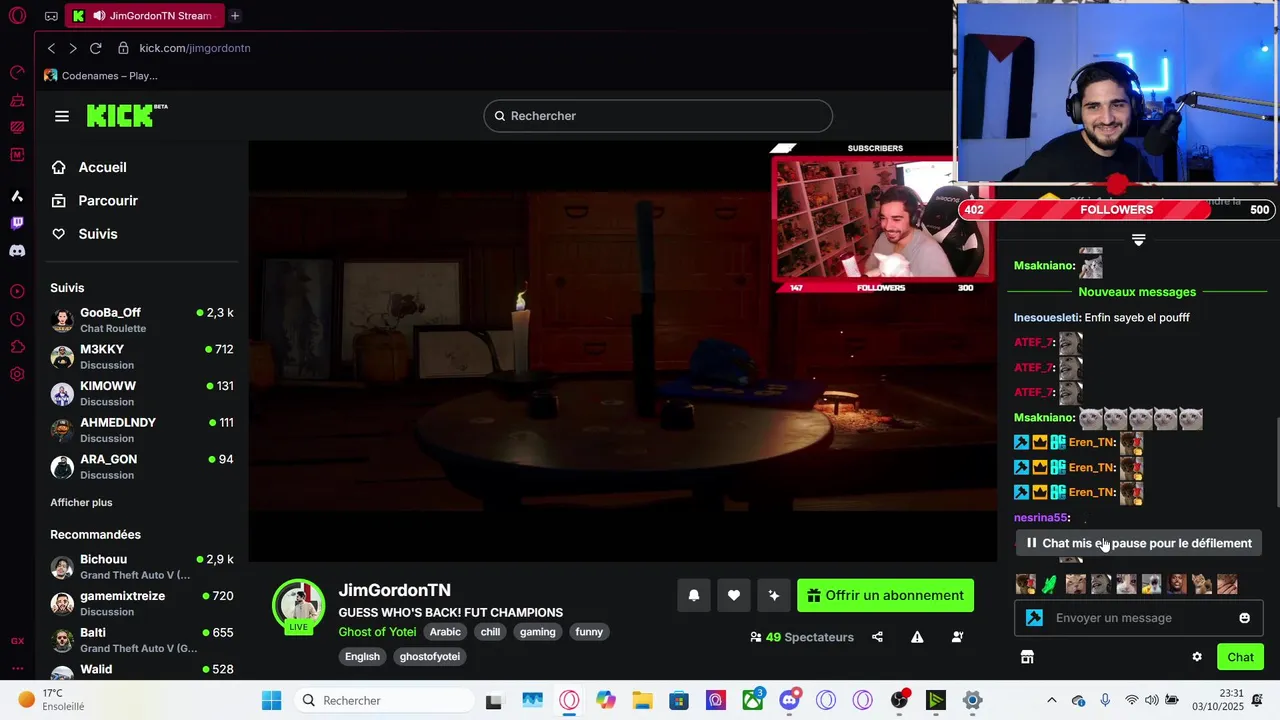The width and height of the screenshot is (1280, 720).
Task: Select the English tag
Action: click(x=362, y=657)
